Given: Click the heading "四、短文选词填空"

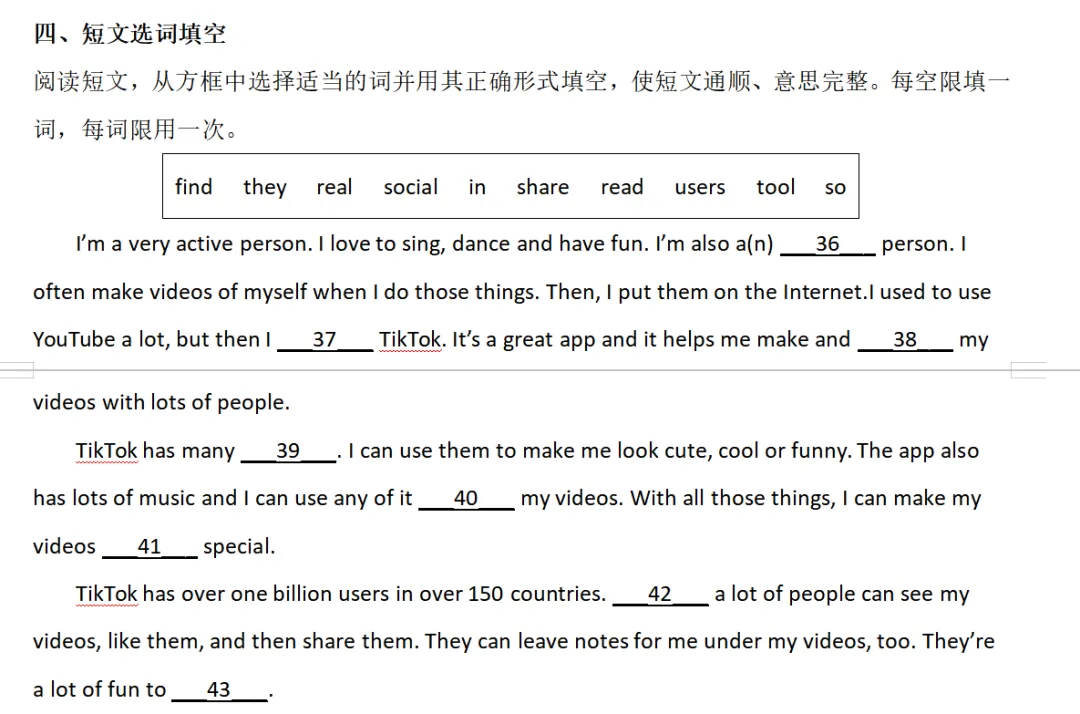Looking at the screenshot, I should point(129,33).
